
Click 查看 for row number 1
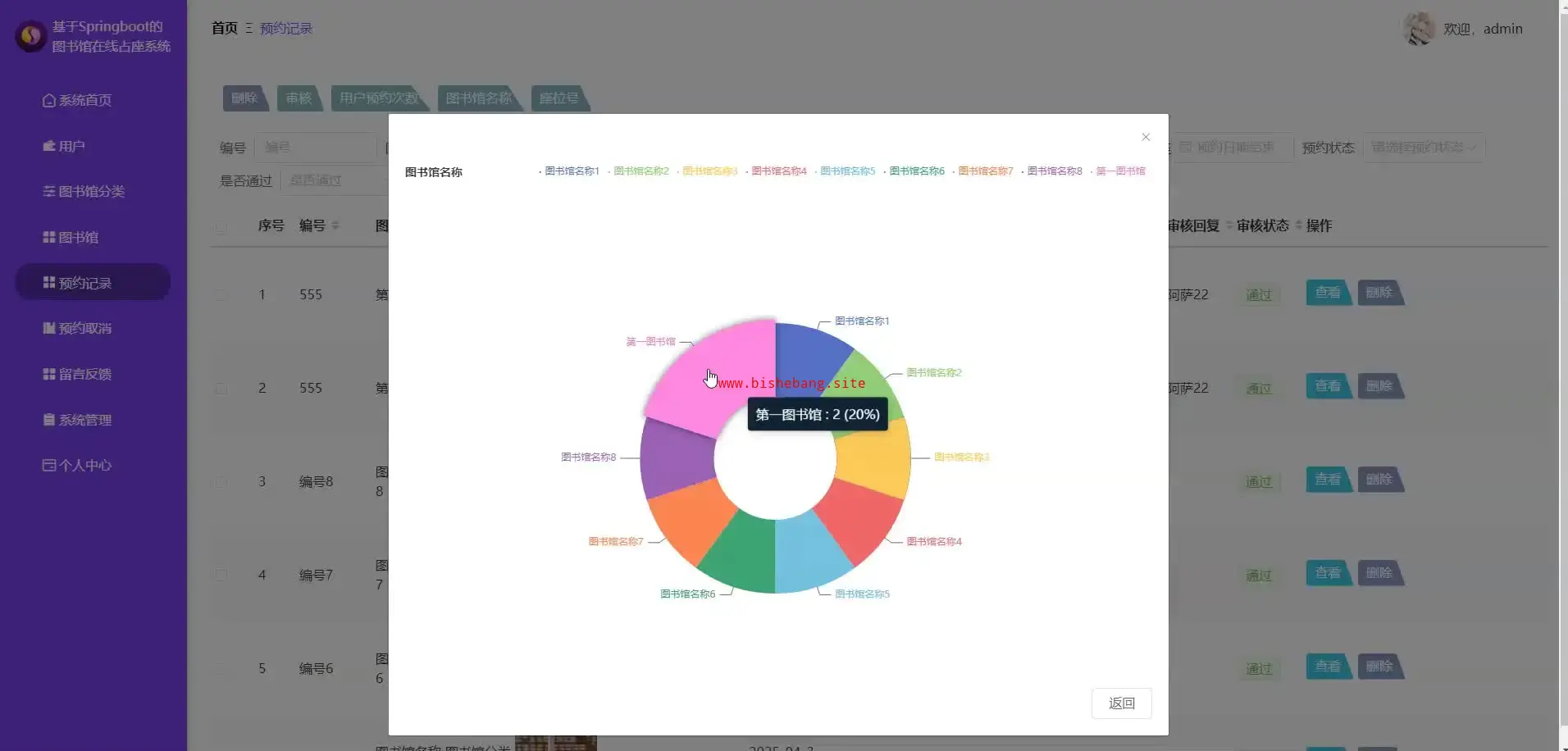(x=1329, y=293)
